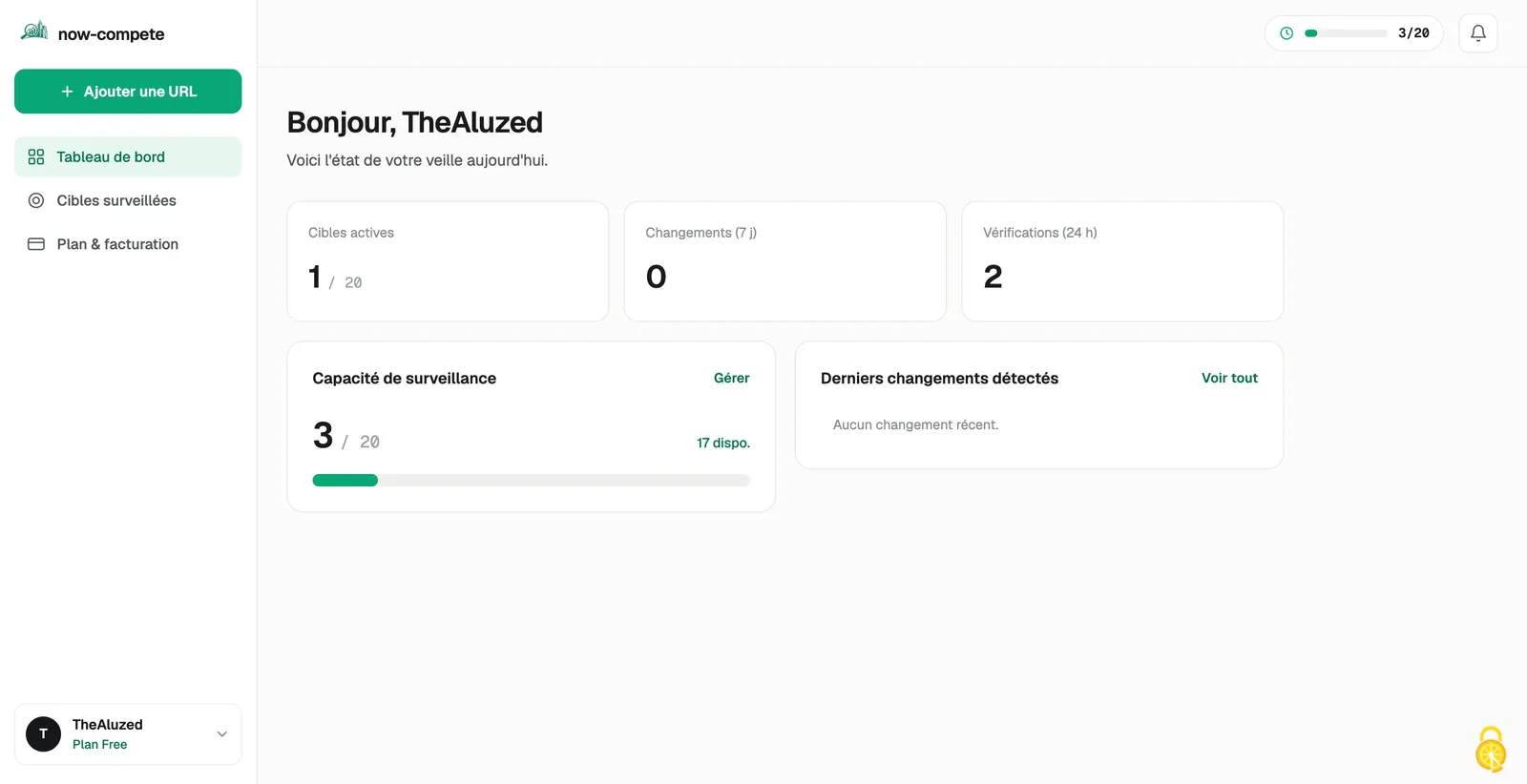The width and height of the screenshot is (1527, 784).
Task: Click the now-compete brand name
Action: coord(111,34)
